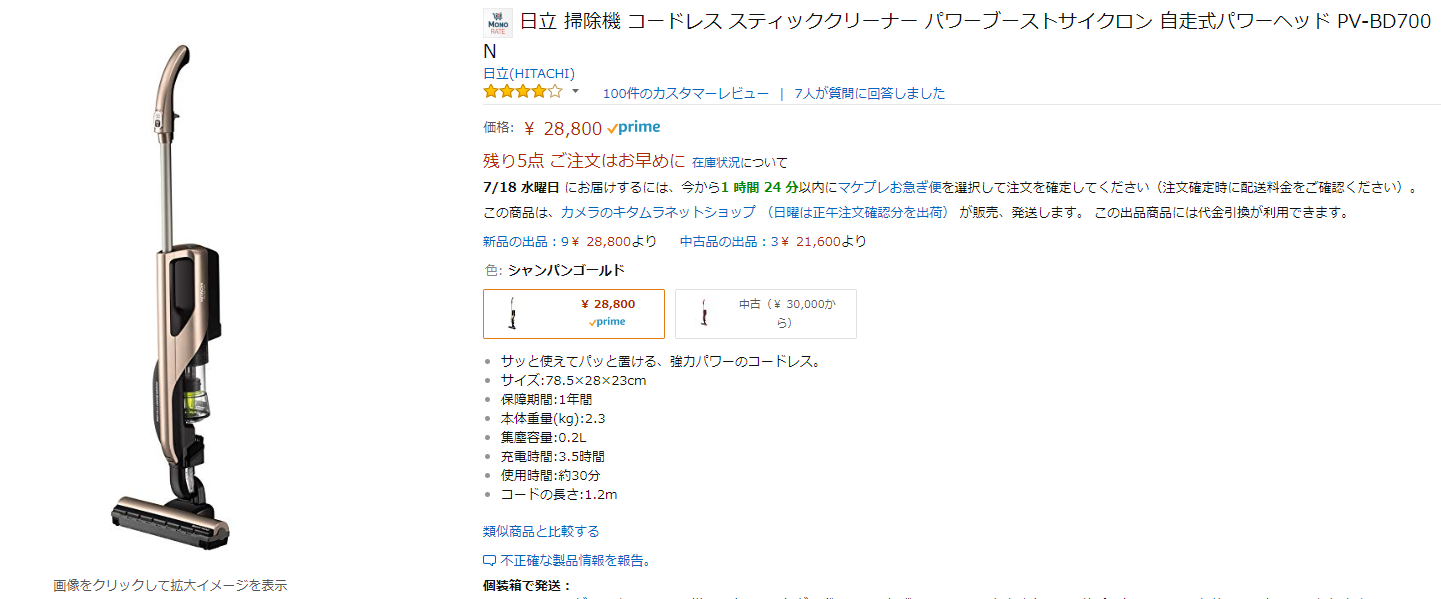This screenshot has height=599, width=1441.
Task: Select the used (中古) red color variant
Action: [x=765, y=314]
